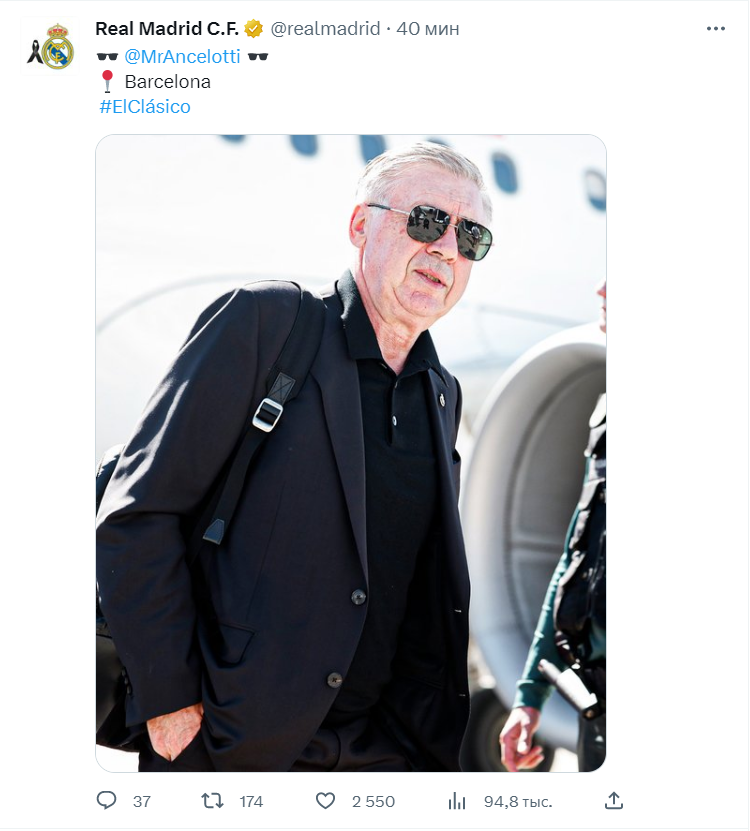
Task: Click the red location pin emoji
Action: [x=108, y=81]
